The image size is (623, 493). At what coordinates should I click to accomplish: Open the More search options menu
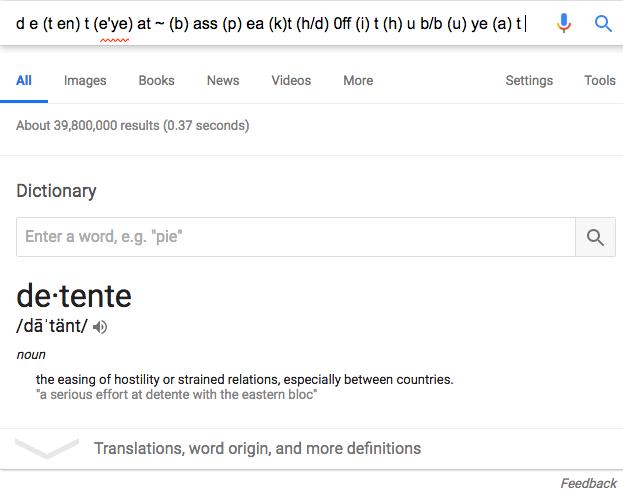[x=358, y=81]
